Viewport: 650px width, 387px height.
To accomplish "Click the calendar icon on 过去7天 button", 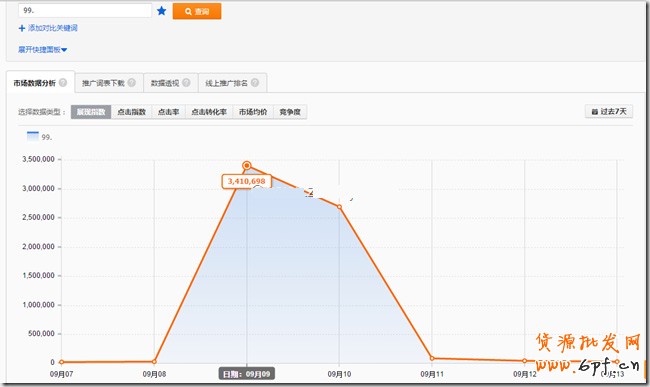I will (594, 111).
